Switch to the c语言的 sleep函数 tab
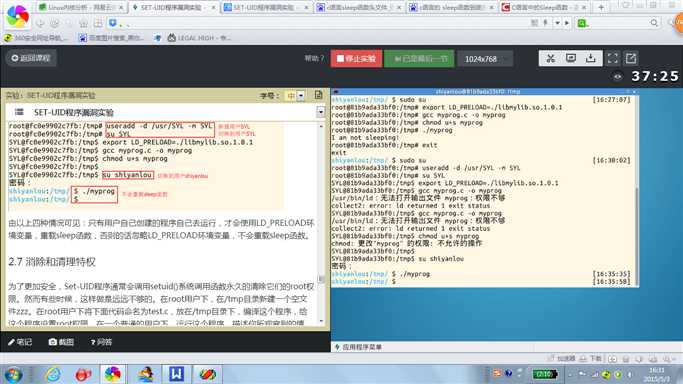This screenshot has height=384, width=683. (x=451, y=7)
